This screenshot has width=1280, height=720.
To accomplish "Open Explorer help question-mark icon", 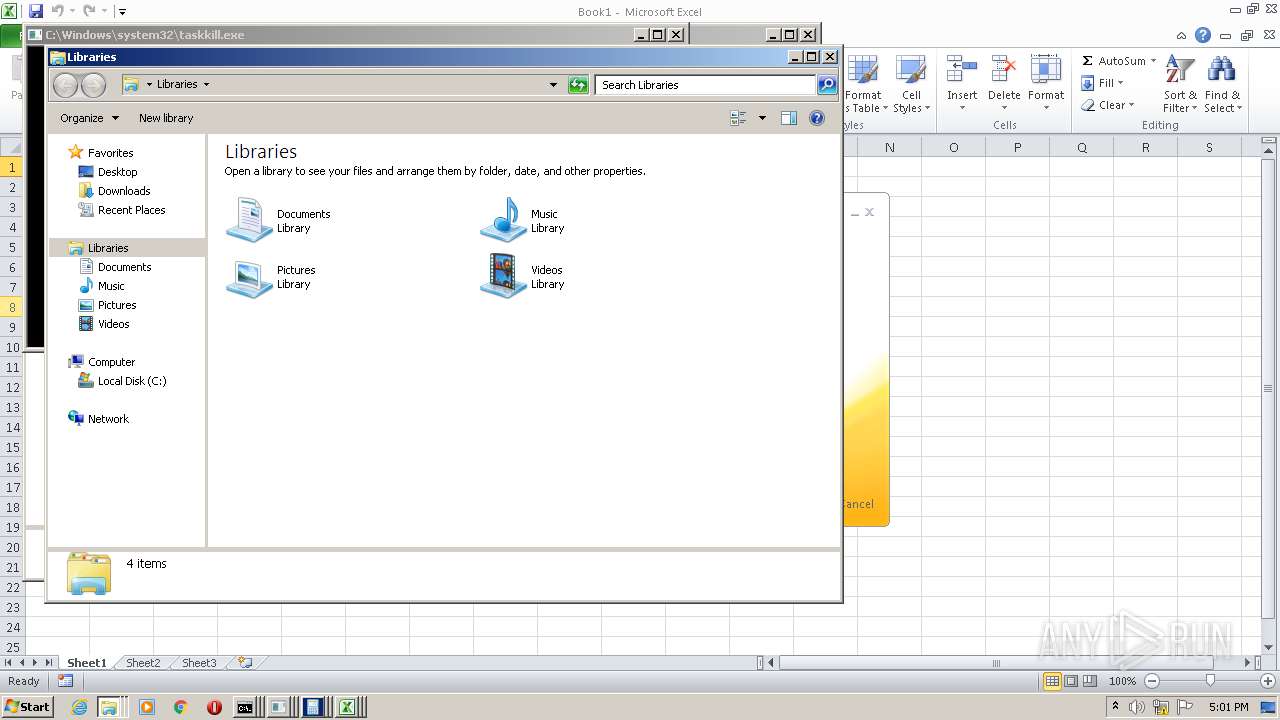I will click(x=817, y=118).
